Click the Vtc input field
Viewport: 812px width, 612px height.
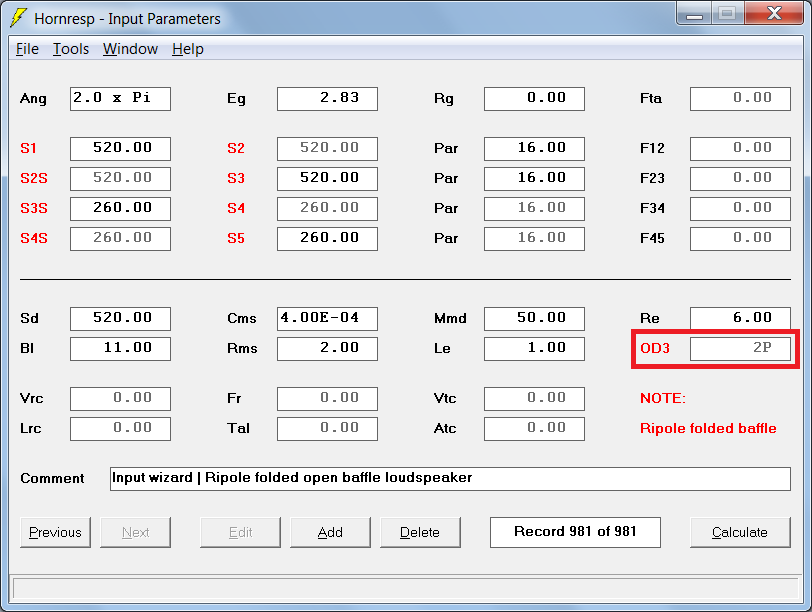coord(534,399)
